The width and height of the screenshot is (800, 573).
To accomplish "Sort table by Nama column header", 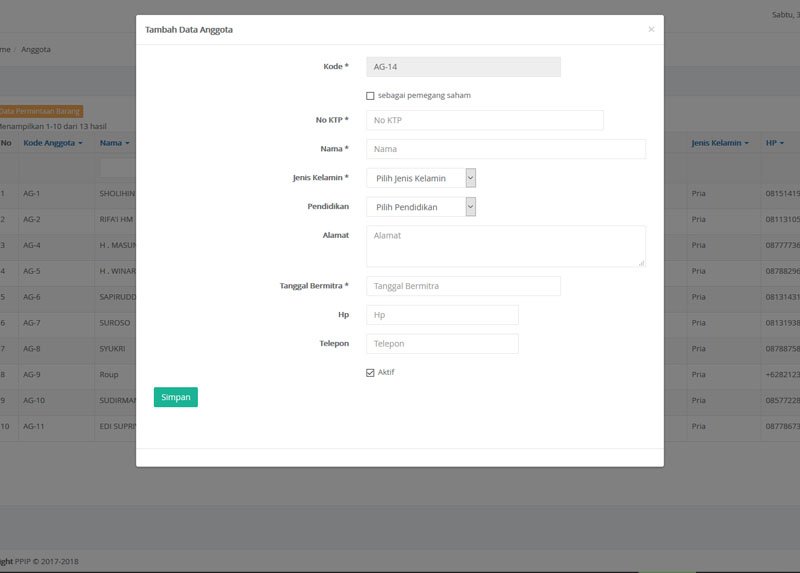I will coord(112,143).
